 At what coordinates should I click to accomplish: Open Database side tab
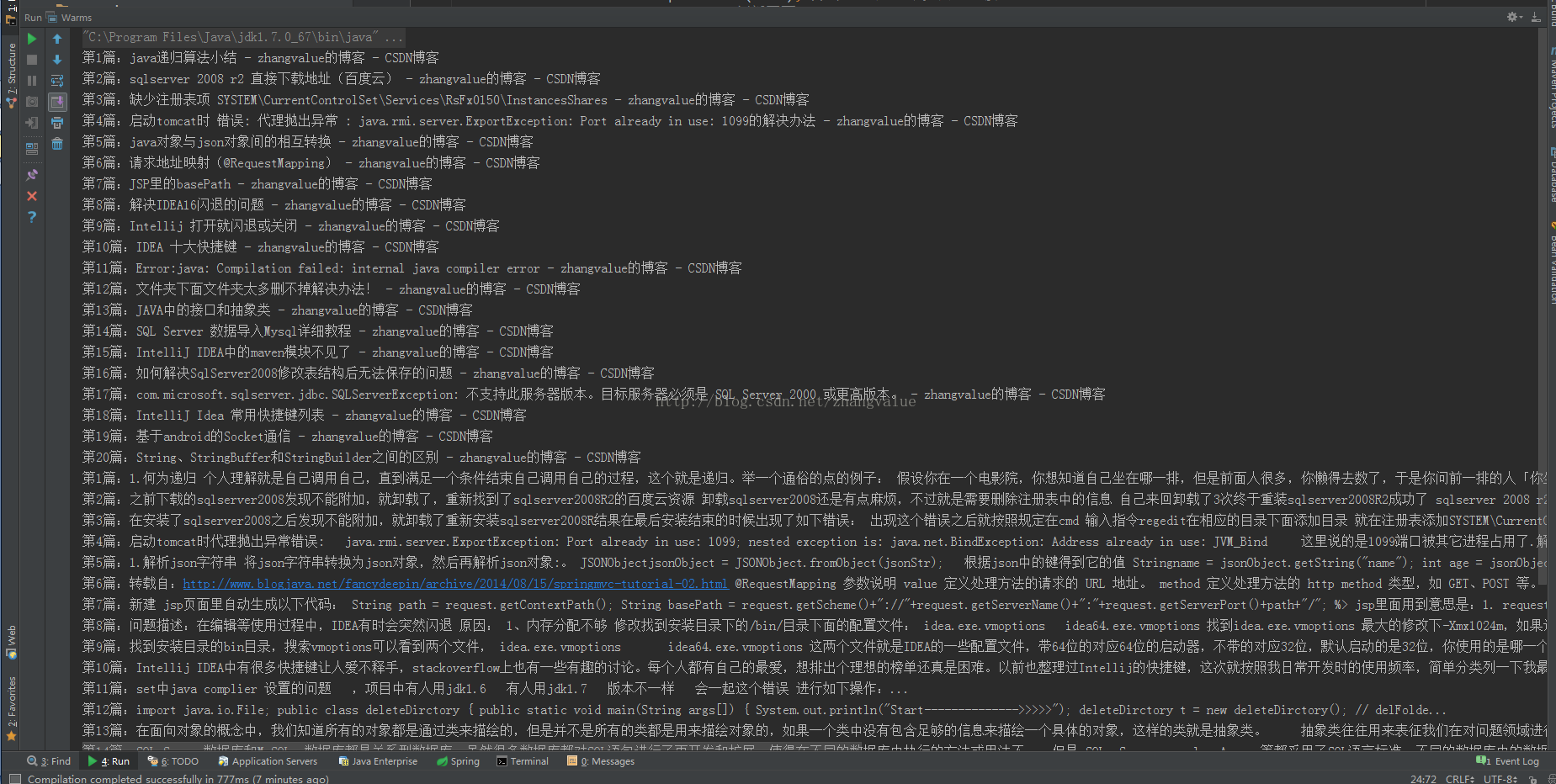[x=1551, y=175]
